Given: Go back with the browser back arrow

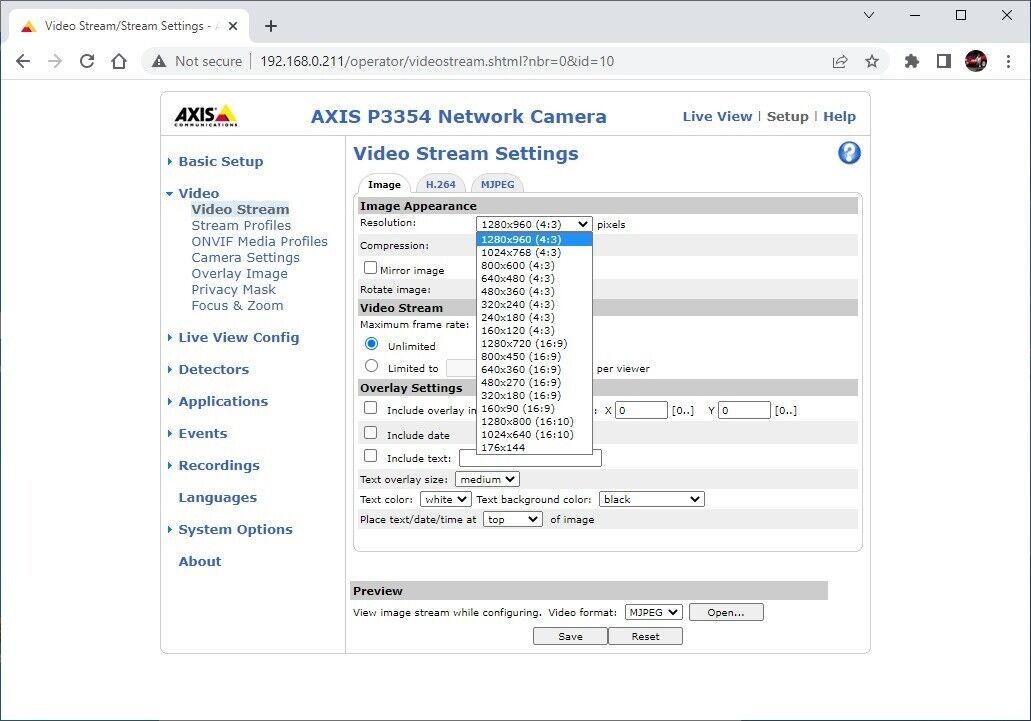Looking at the screenshot, I should point(23,61).
